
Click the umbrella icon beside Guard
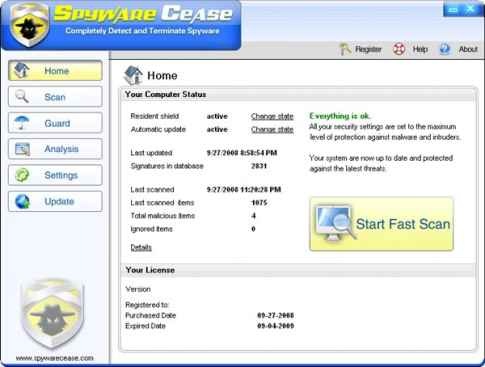[22, 123]
